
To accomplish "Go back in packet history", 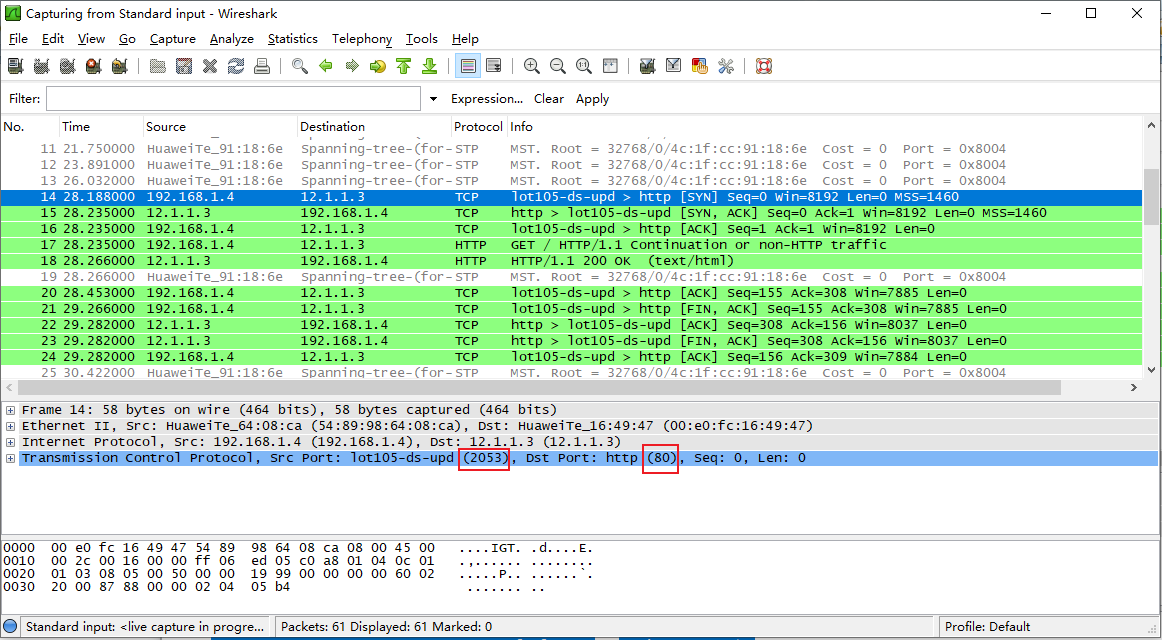I will click(x=325, y=67).
